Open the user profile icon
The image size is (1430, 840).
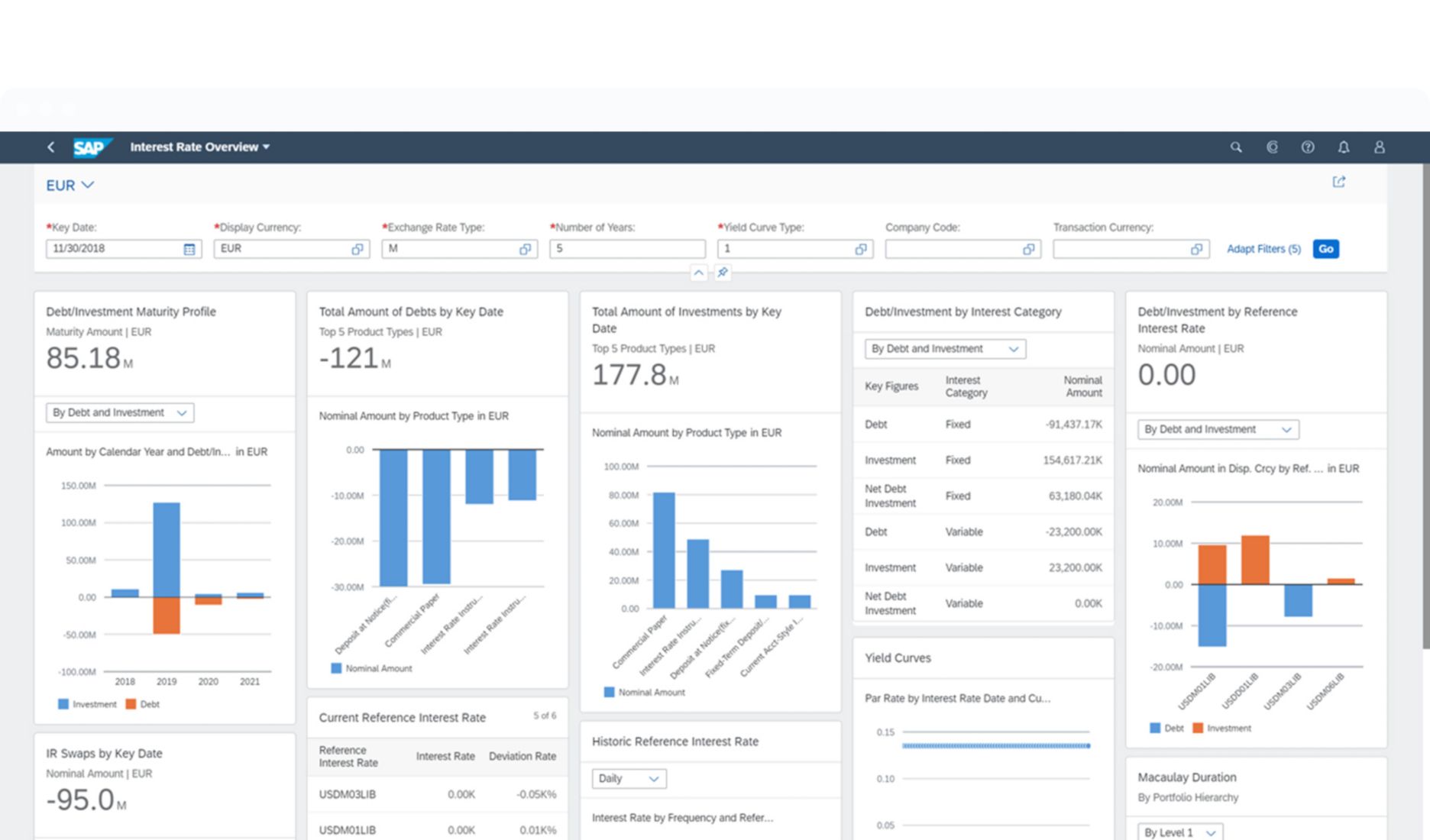(1379, 147)
